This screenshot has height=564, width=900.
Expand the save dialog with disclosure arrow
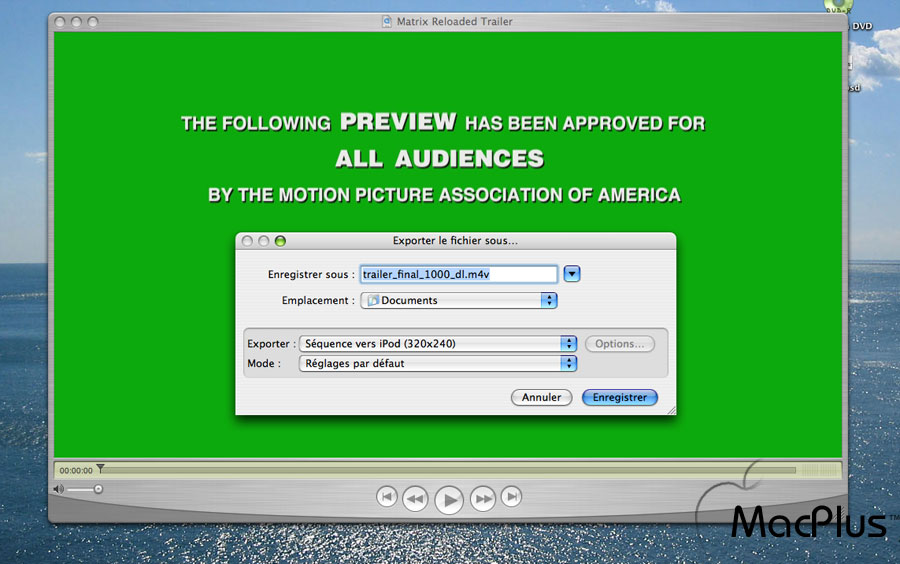click(572, 274)
